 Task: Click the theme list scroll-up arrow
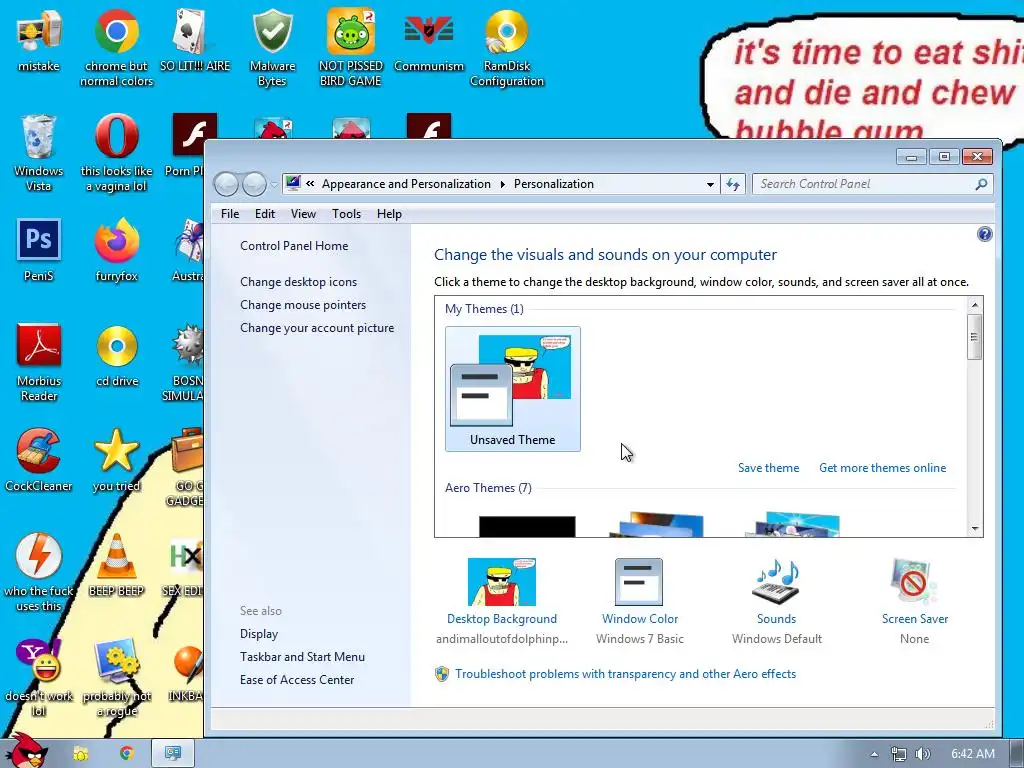coord(974,304)
